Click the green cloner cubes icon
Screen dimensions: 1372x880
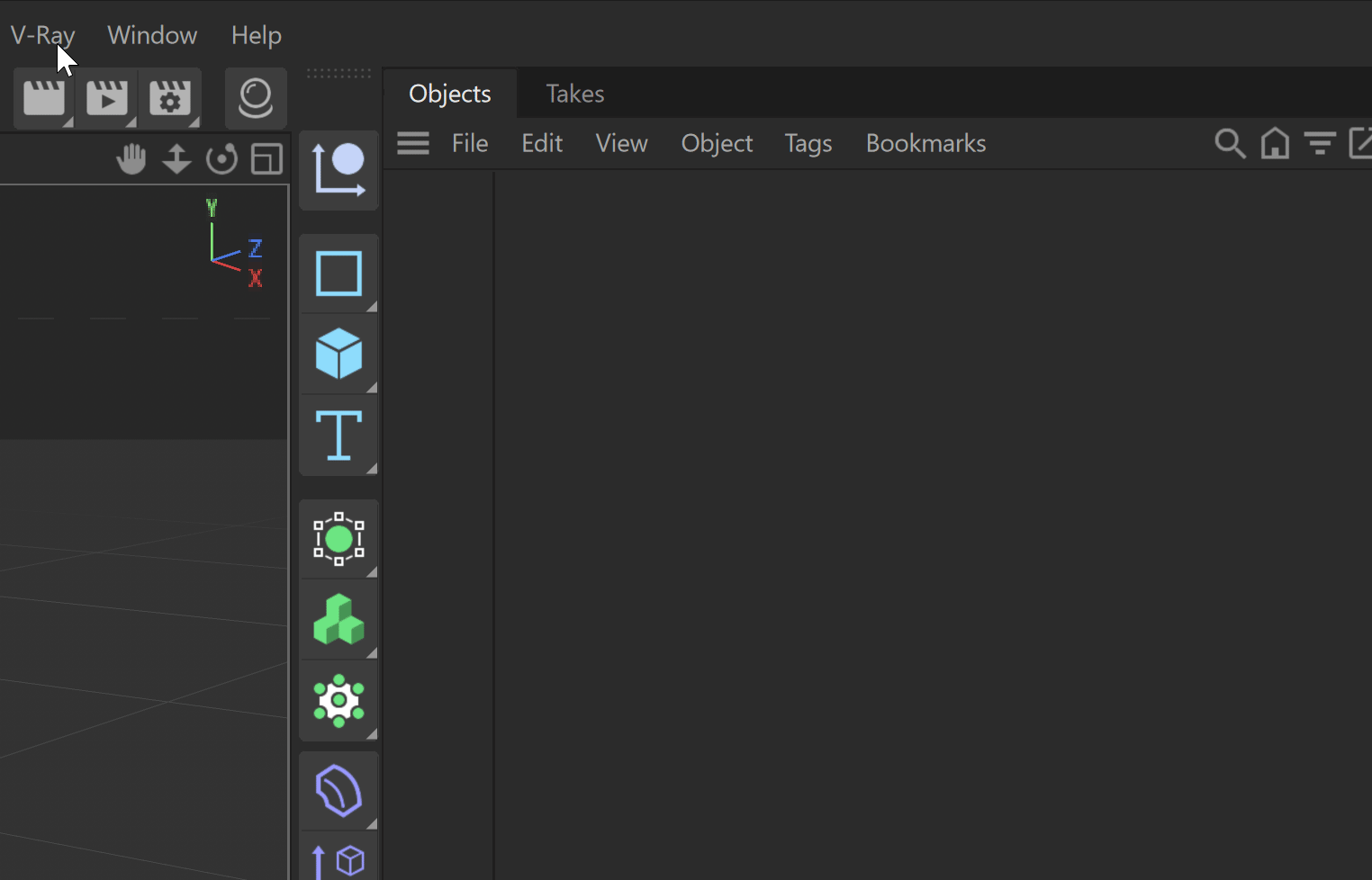click(x=338, y=619)
